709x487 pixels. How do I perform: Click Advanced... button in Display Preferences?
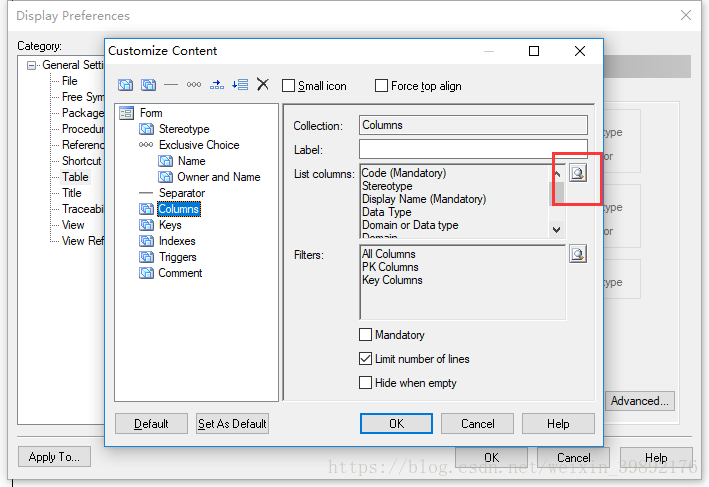click(639, 401)
